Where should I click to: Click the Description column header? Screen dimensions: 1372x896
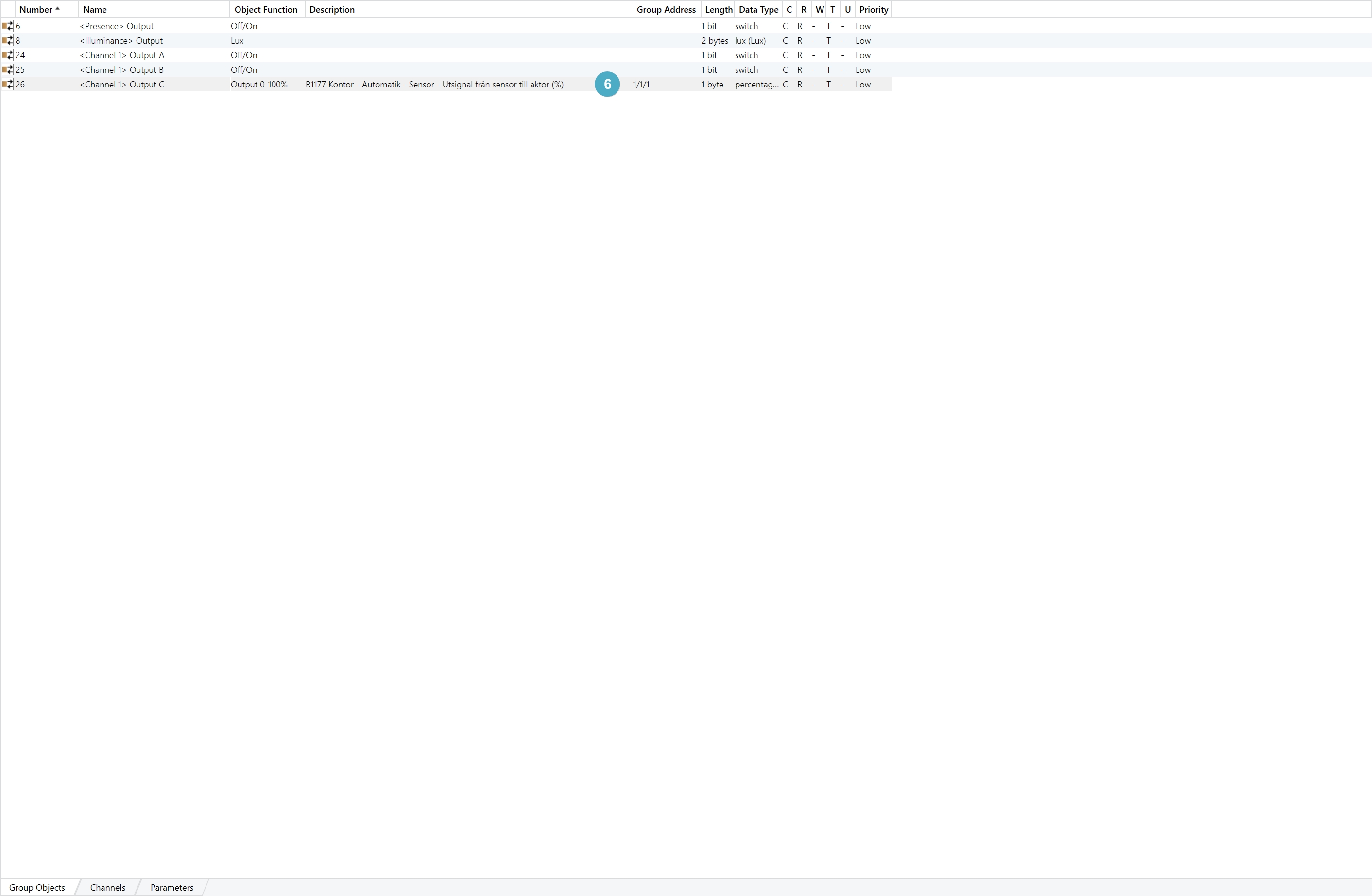pyautogui.click(x=332, y=9)
